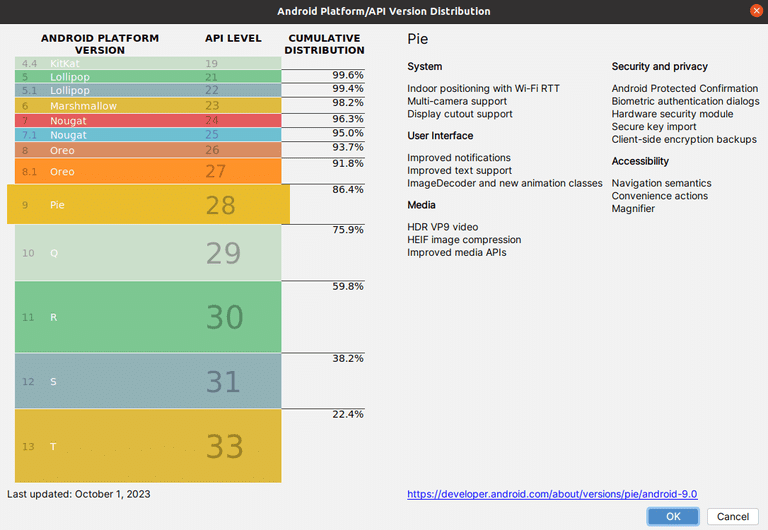
Task: Select the Oreo 8 row (API 26)
Action: tap(148, 150)
